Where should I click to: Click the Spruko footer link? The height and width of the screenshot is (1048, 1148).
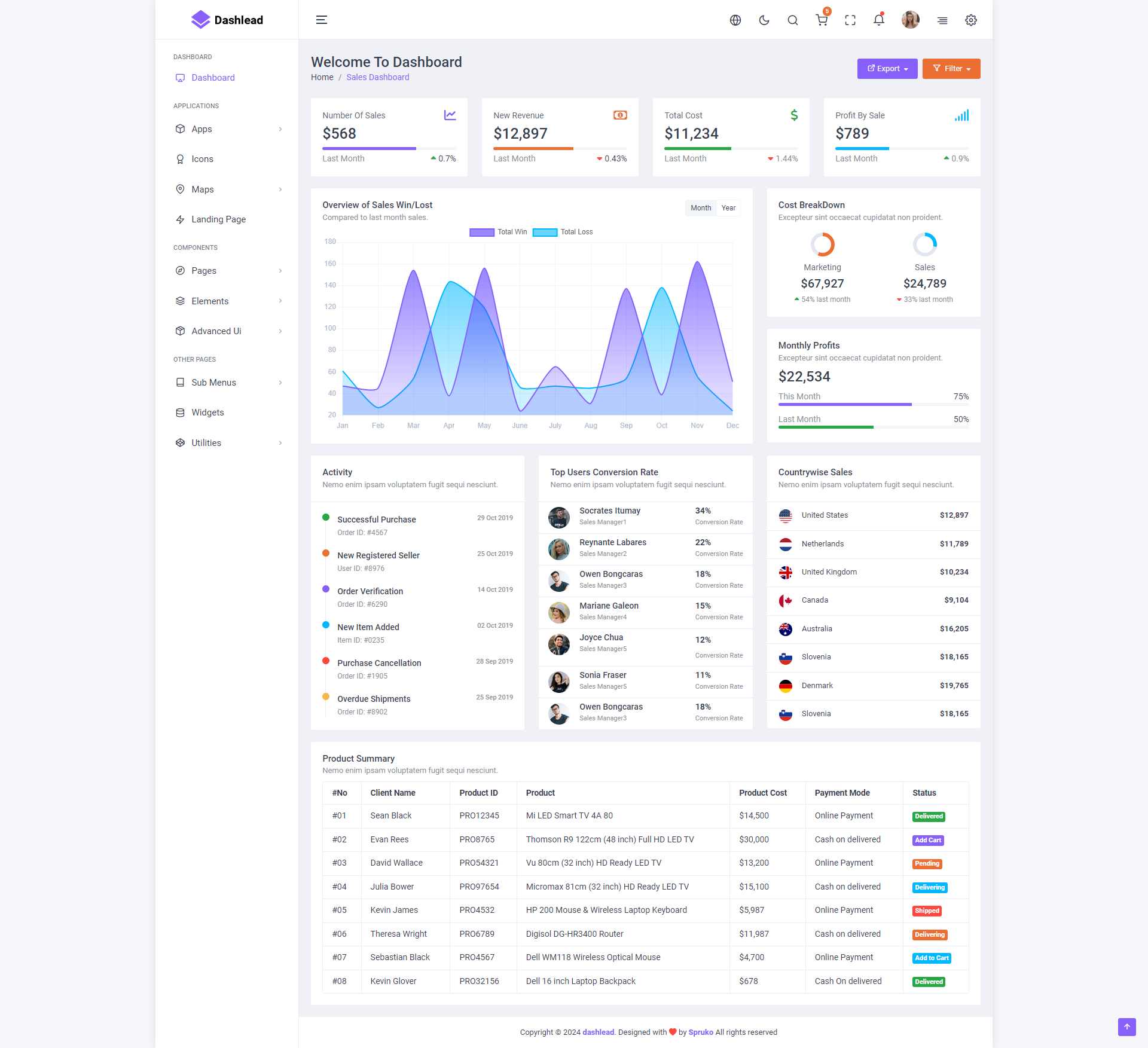[700, 1032]
